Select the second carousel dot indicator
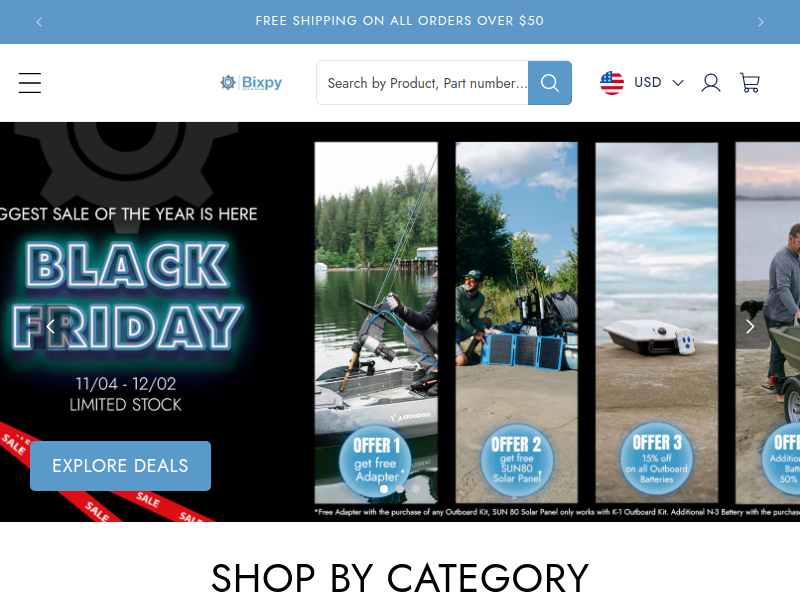Viewport: 800px width, 600px height. point(400,489)
